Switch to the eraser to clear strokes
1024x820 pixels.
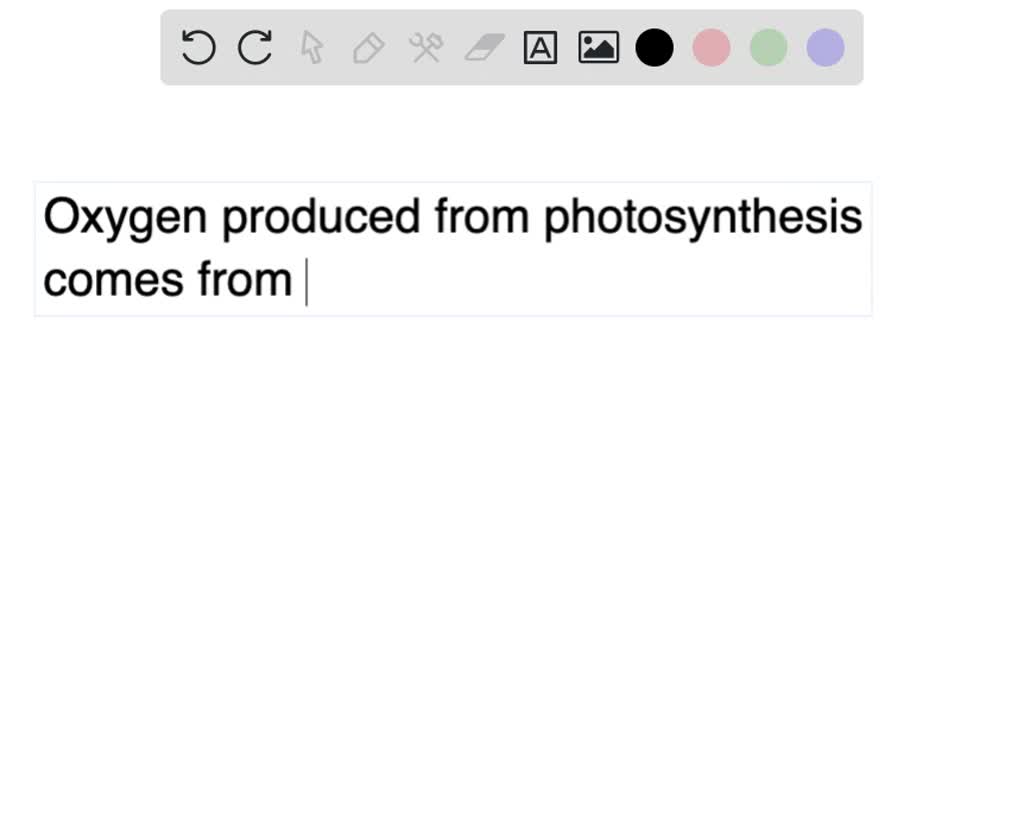[x=483, y=46]
